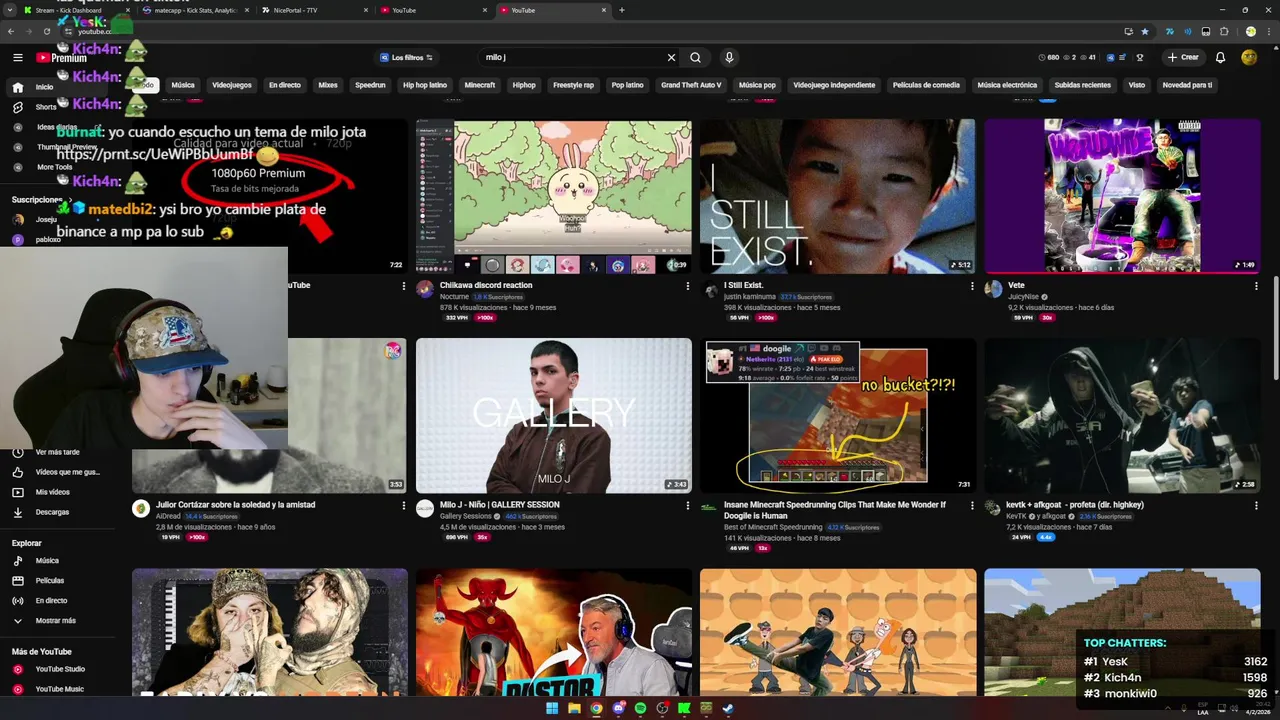Viewport: 1280px width, 720px height.
Task: Open the JuicyNise channel link
Action: 1023,297
